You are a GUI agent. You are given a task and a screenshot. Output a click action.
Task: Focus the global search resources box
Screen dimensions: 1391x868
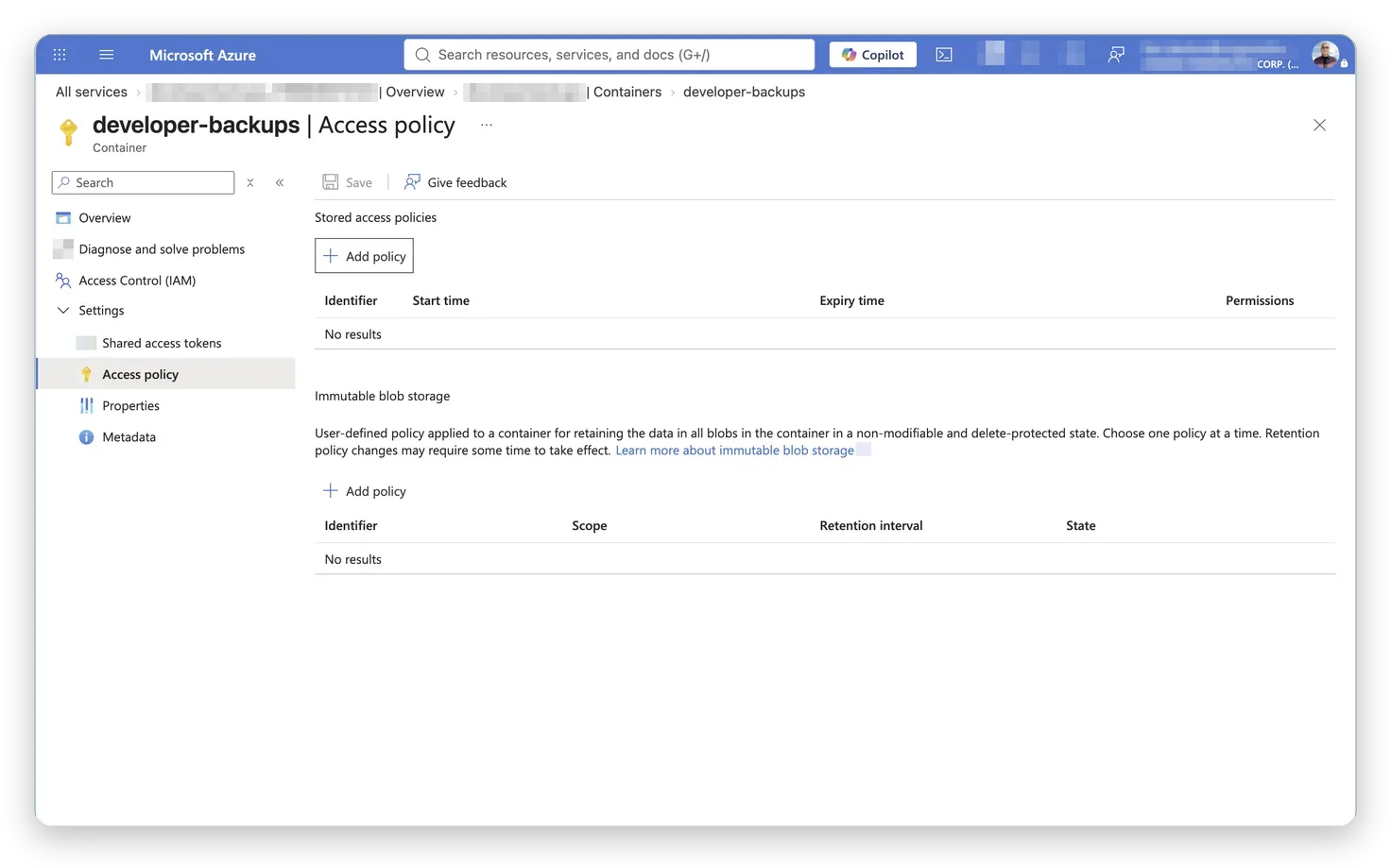tap(610, 55)
